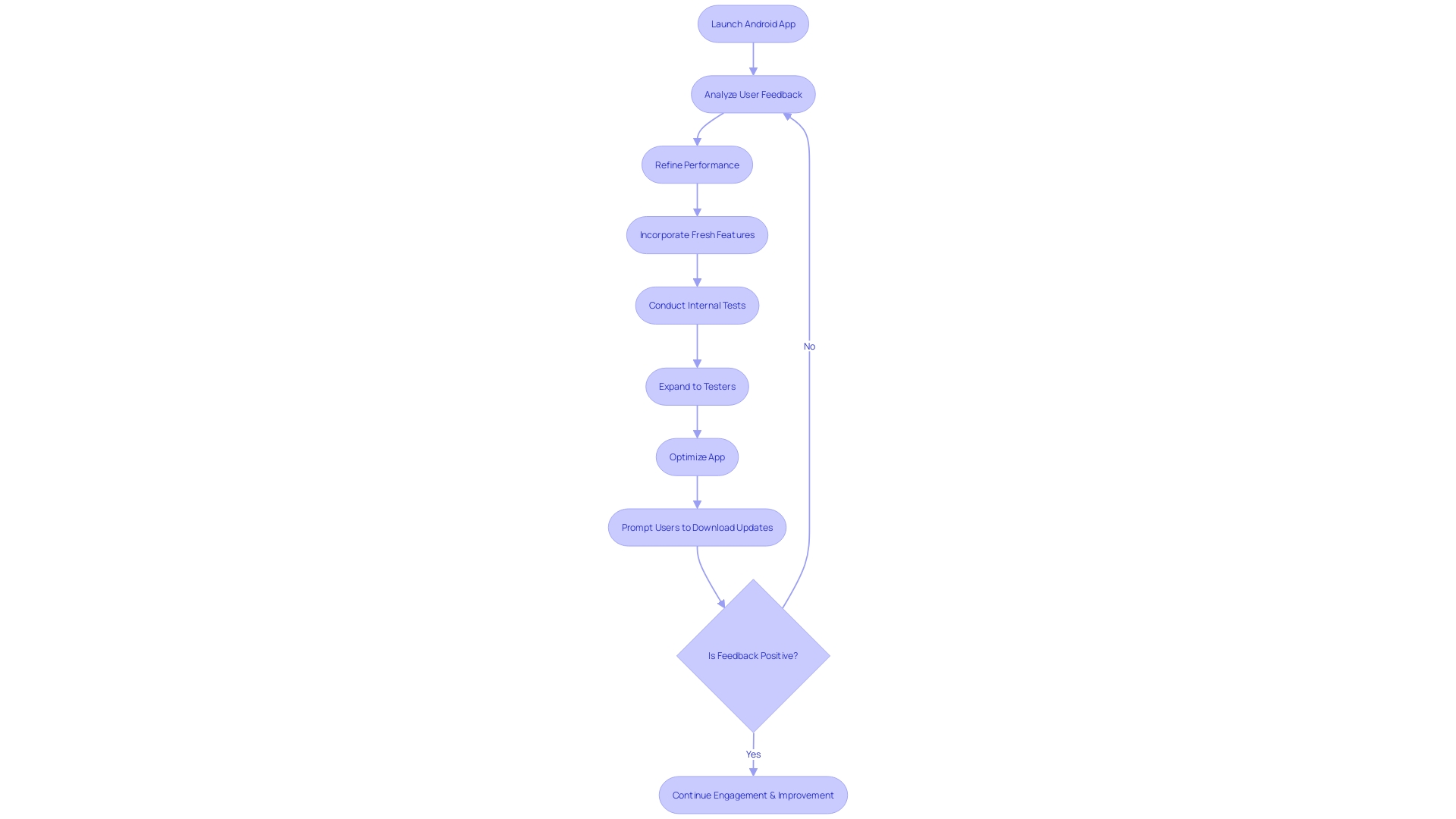Click the Optimize App process node
Viewport: 1456px width, 819px height.
[x=697, y=457]
